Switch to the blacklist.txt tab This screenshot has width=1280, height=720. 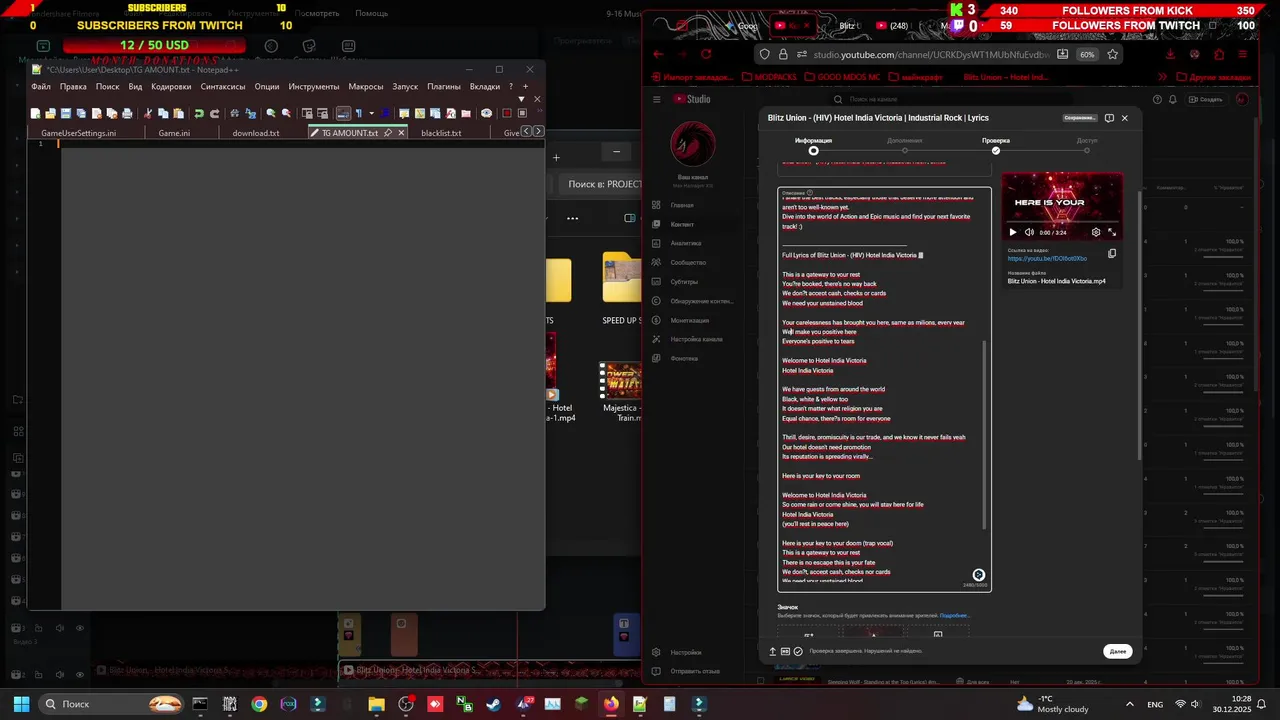click(x=441, y=133)
